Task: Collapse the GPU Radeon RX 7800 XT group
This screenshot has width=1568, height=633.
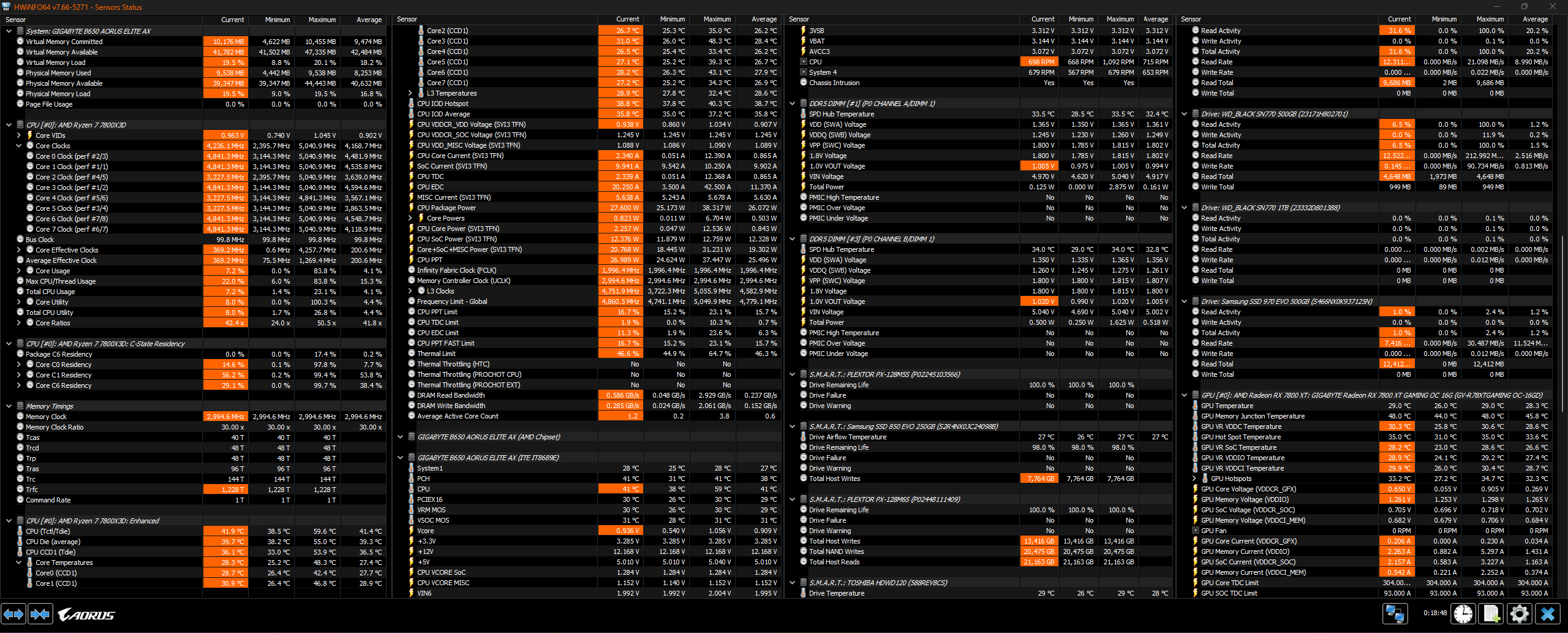Action: [1184, 395]
